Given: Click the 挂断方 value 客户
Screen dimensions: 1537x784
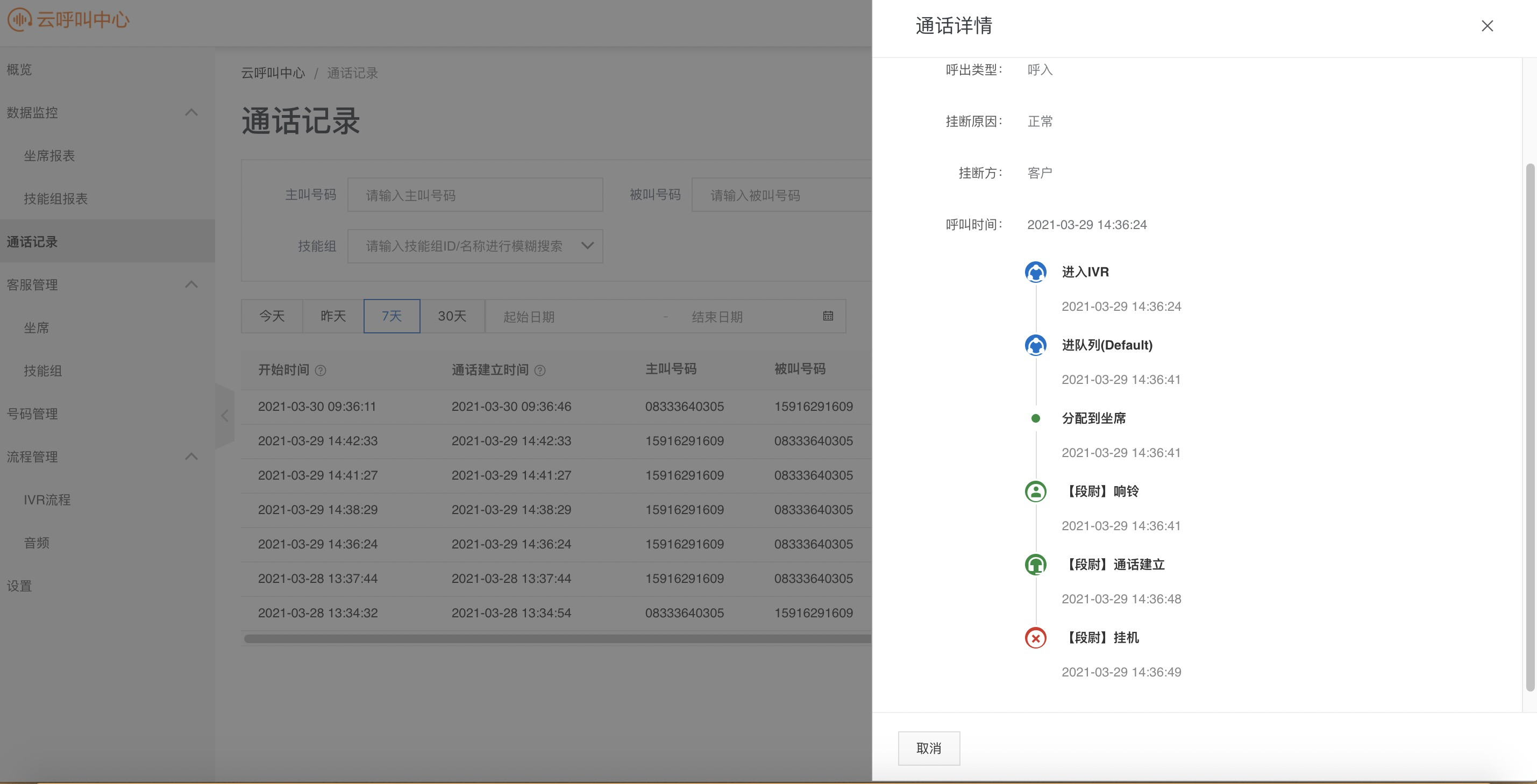Looking at the screenshot, I should (1040, 173).
